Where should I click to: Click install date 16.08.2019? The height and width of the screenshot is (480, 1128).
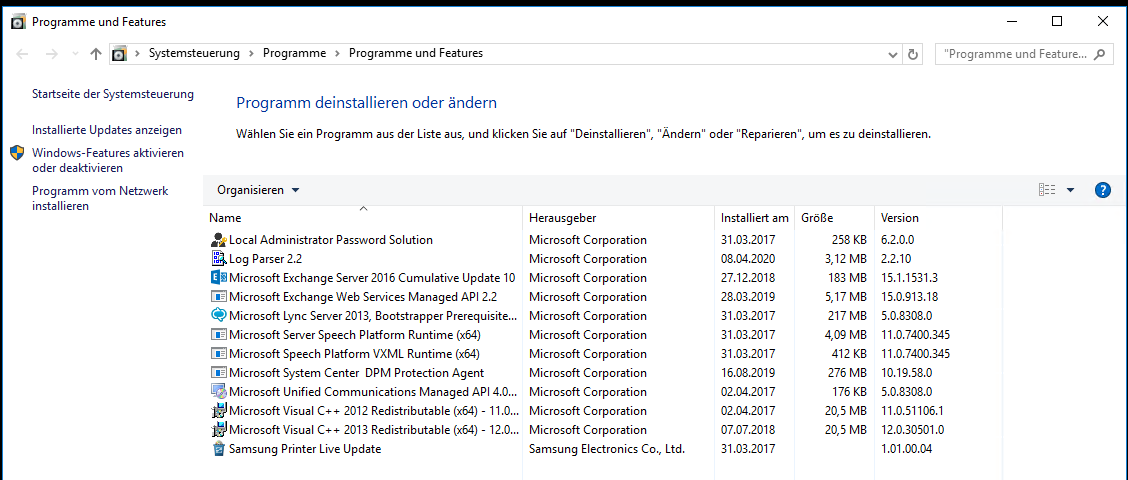[x=747, y=373]
